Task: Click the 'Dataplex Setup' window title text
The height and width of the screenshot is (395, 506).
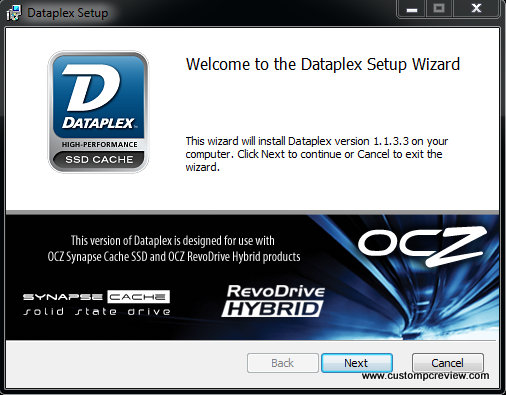Action: coord(68,13)
